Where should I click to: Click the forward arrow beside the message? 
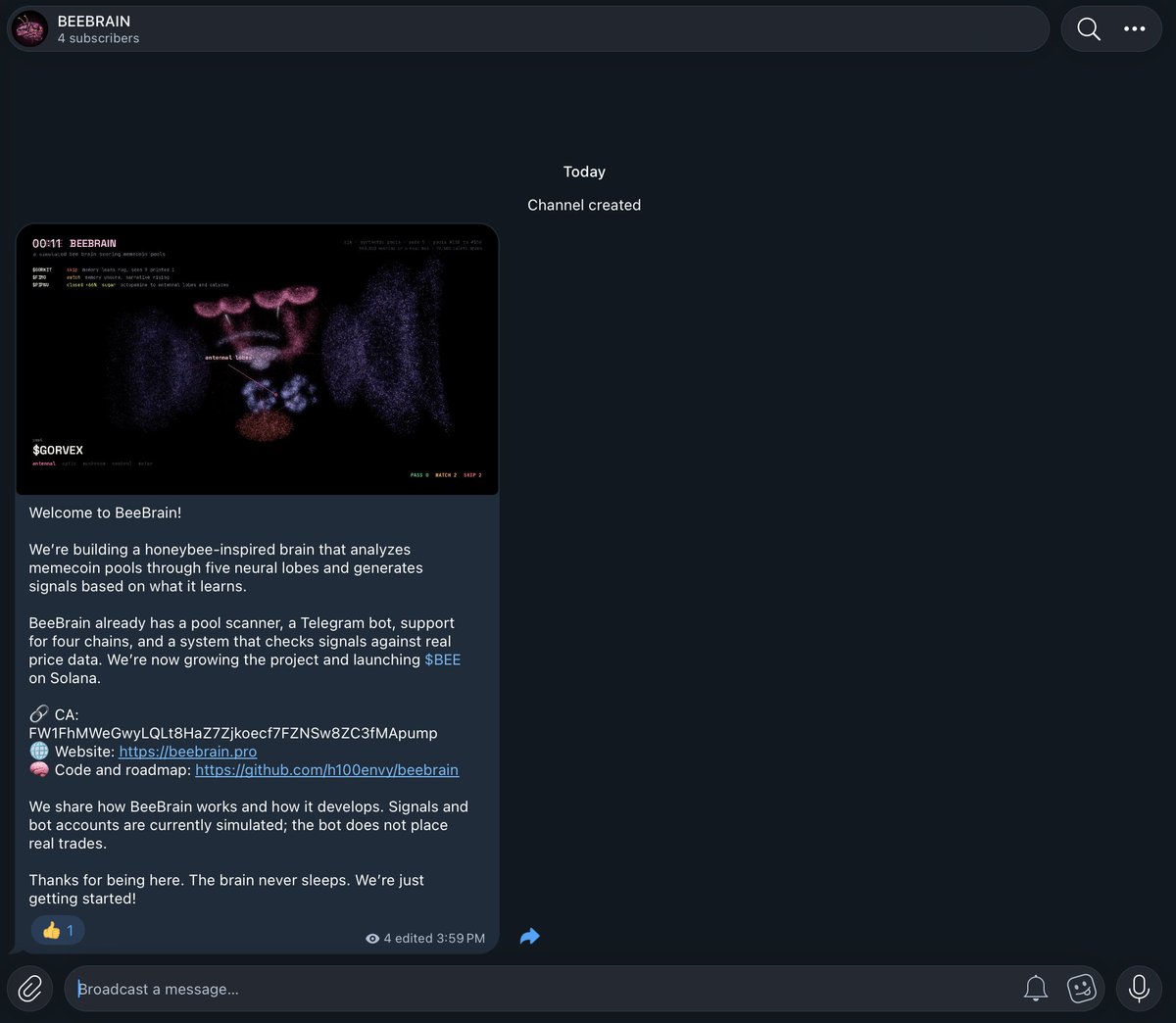pyautogui.click(x=529, y=937)
